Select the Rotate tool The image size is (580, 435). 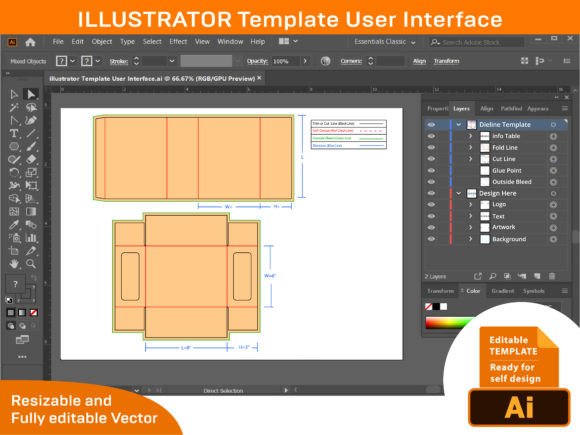[14, 173]
